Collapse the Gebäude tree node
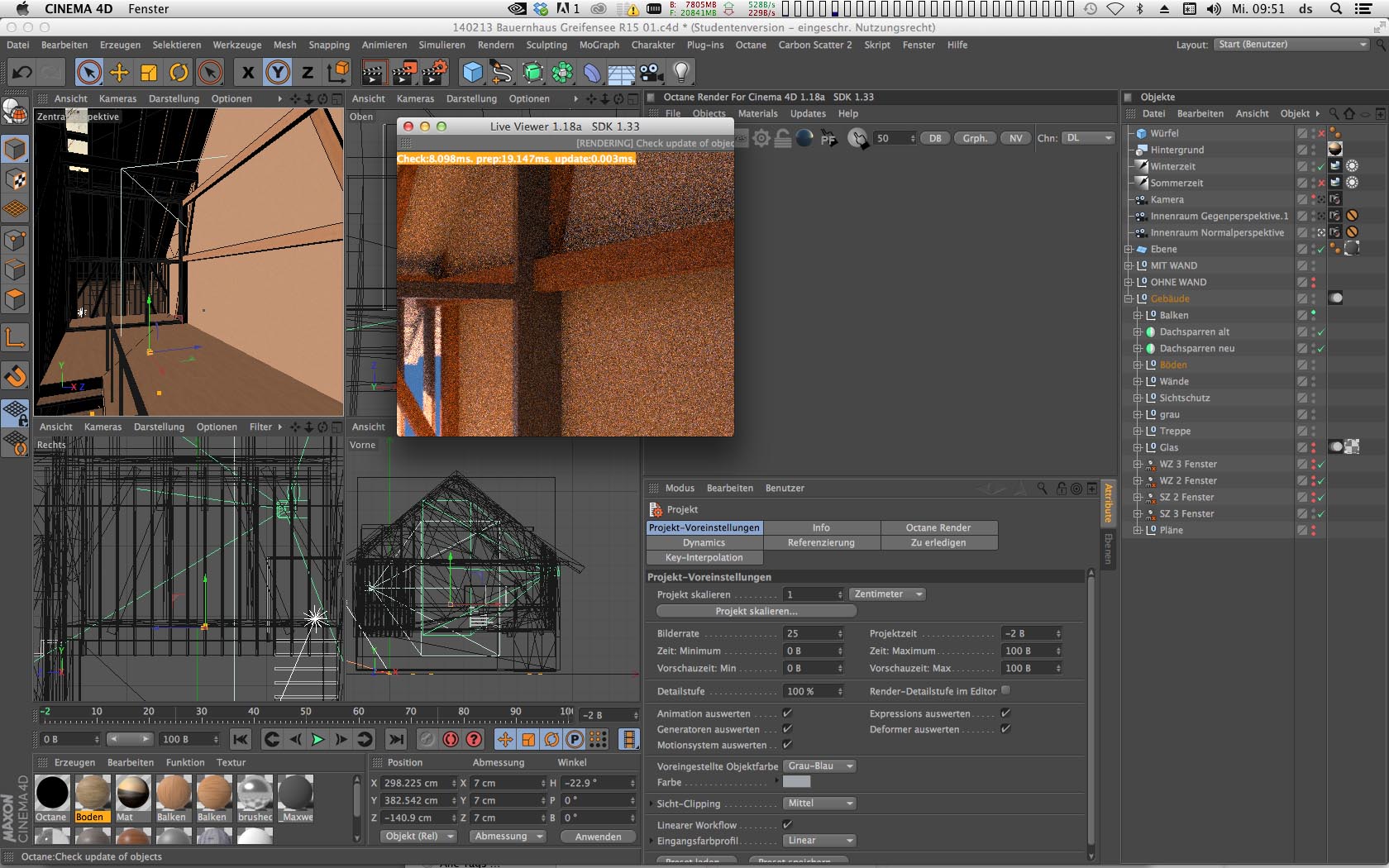This screenshot has height=868, width=1389. point(1129,298)
